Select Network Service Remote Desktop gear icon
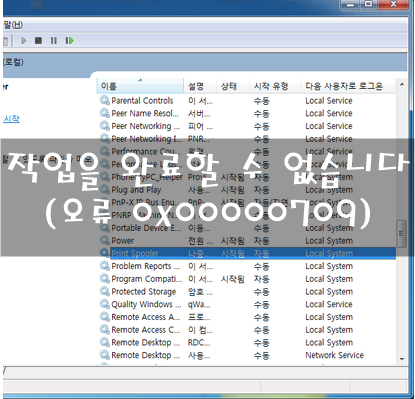The image size is (415, 399). (x=105, y=355)
